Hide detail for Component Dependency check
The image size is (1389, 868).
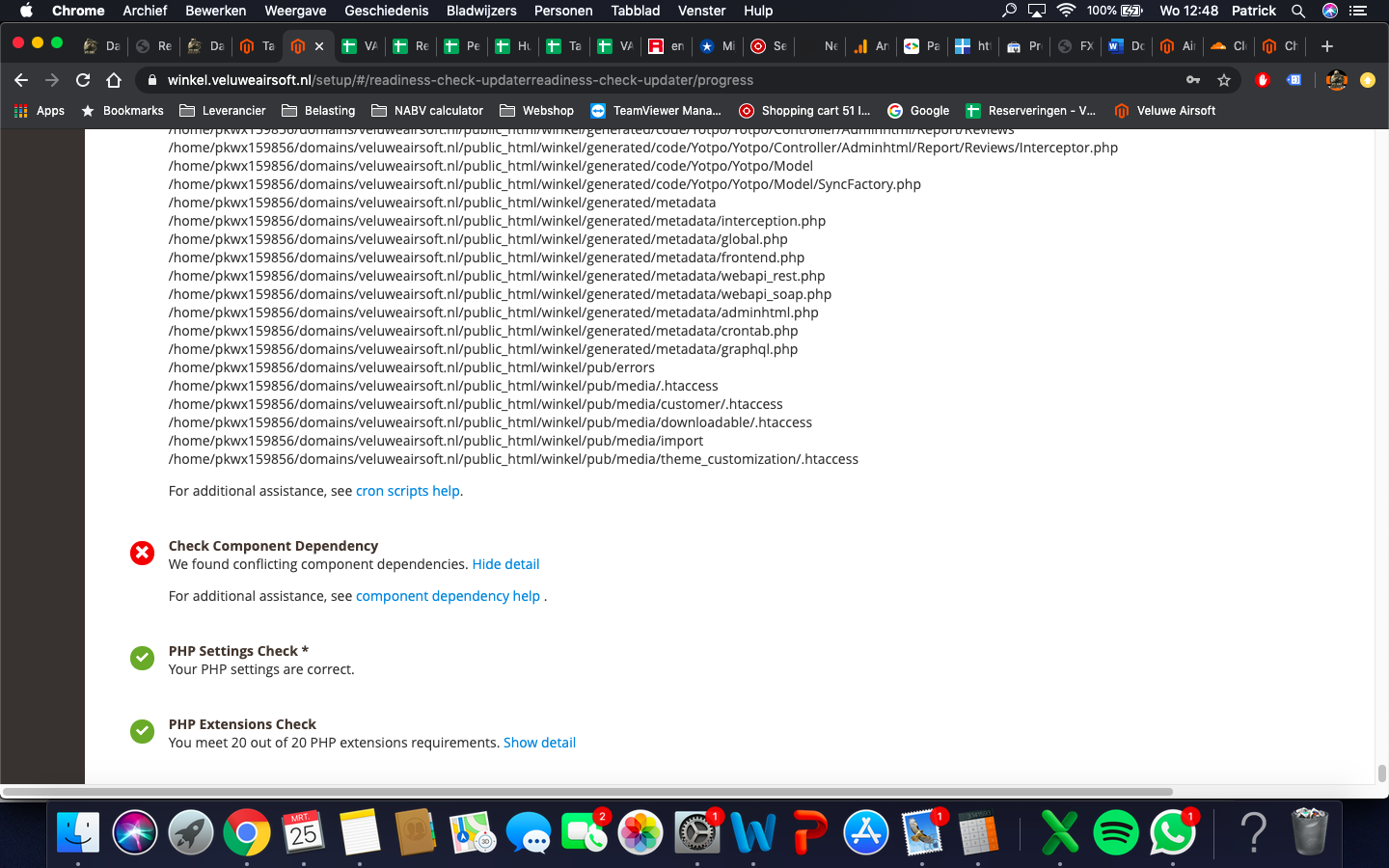click(505, 564)
